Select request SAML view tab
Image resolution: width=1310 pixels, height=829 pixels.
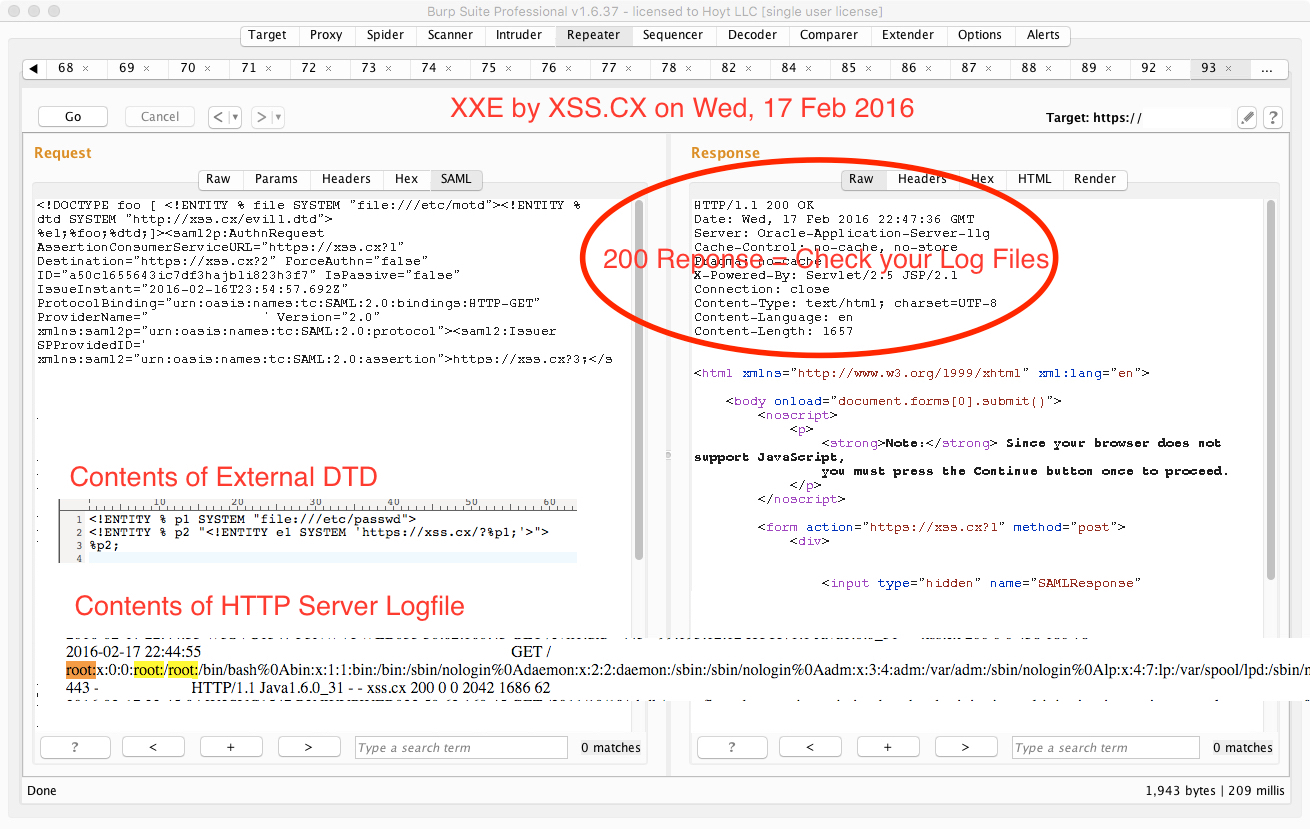pos(456,179)
